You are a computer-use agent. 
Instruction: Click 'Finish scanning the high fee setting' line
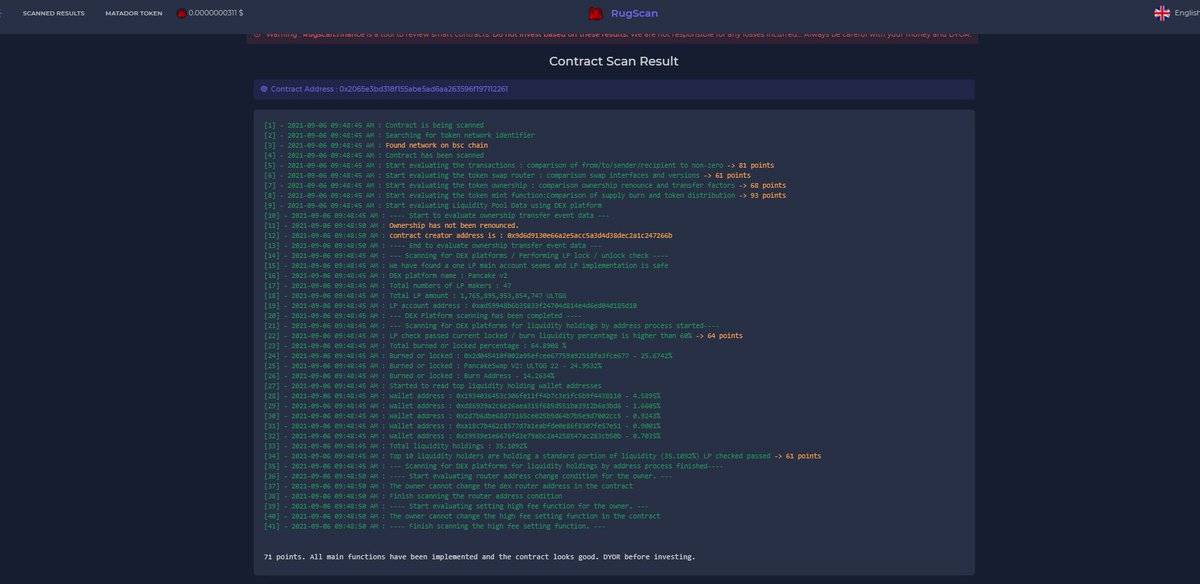pyautogui.click(x=435, y=525)
